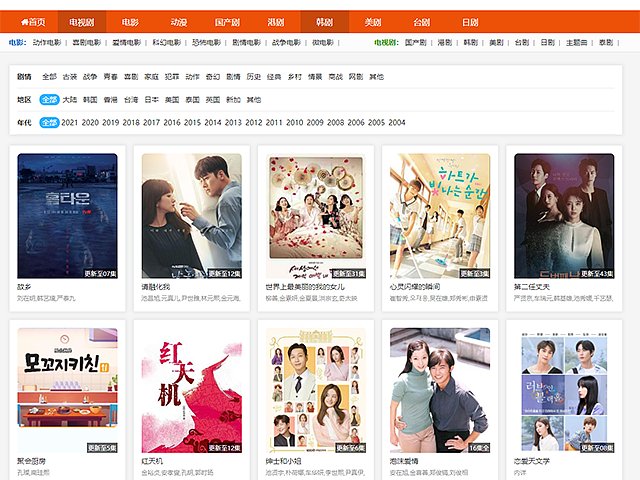The height and width of the screenshot is (480, 640).
Task: Filter by year 2013
Action: pyautogui.click(x=233, y=122)
